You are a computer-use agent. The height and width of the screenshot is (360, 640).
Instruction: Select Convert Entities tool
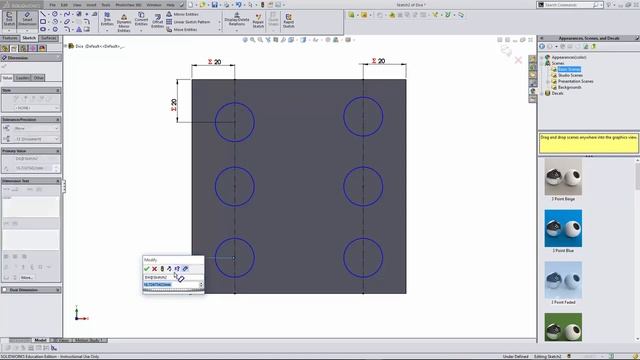pos(141,19)
